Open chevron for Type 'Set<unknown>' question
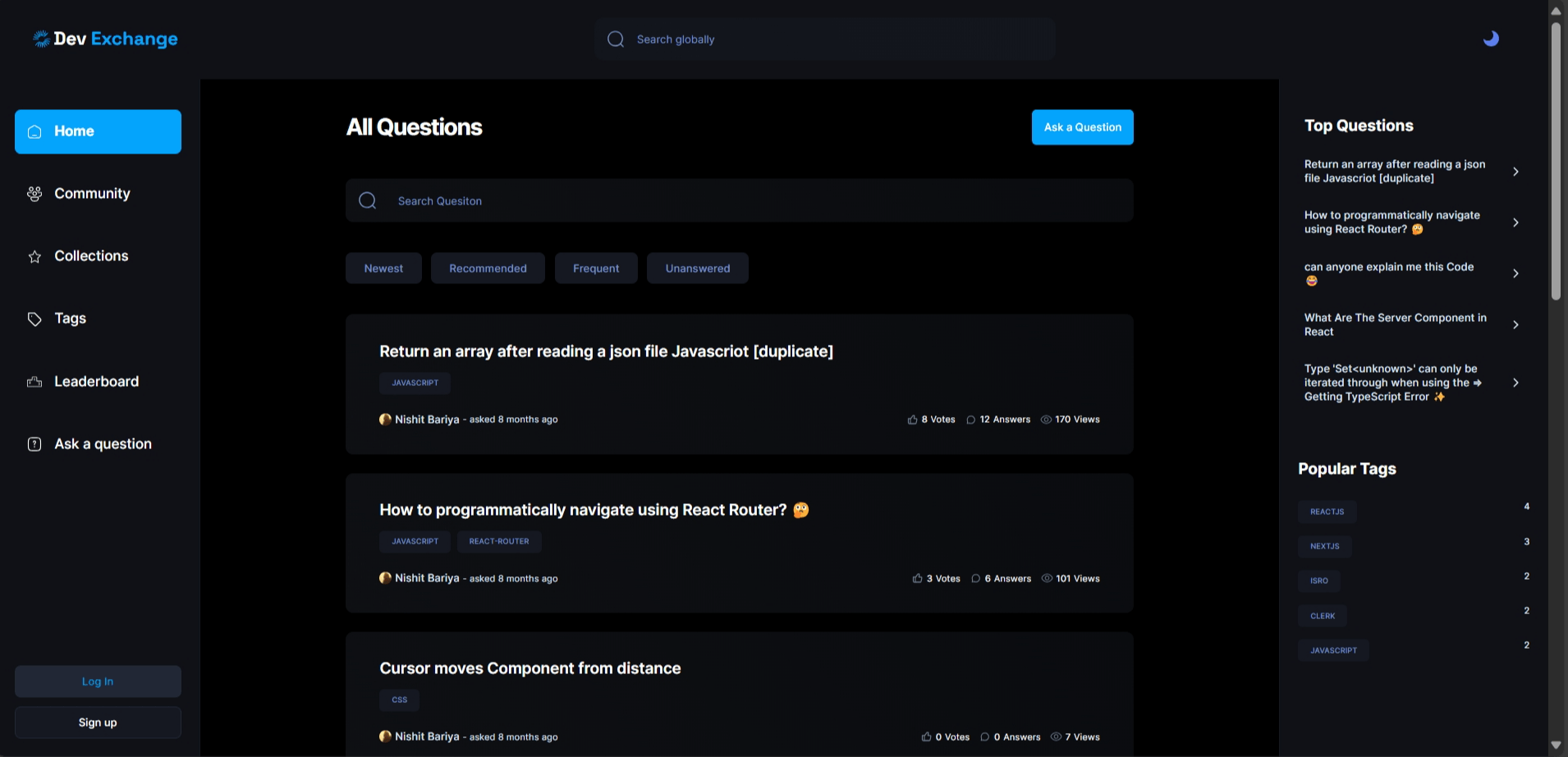 (1515, 383)
